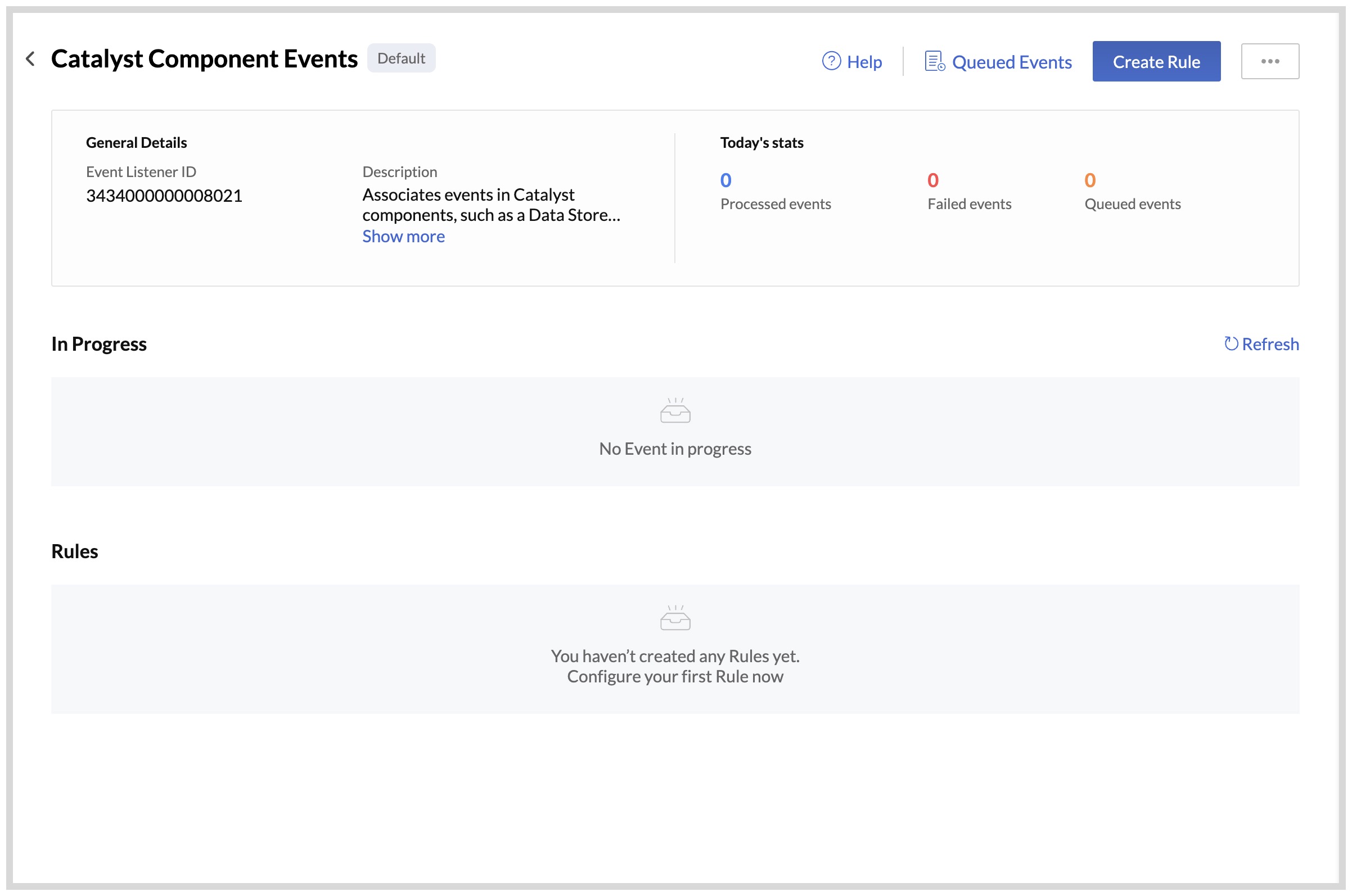Click the back arrow chevron icon
Viewport: 1352px width, 896px height.
point(31,59)
